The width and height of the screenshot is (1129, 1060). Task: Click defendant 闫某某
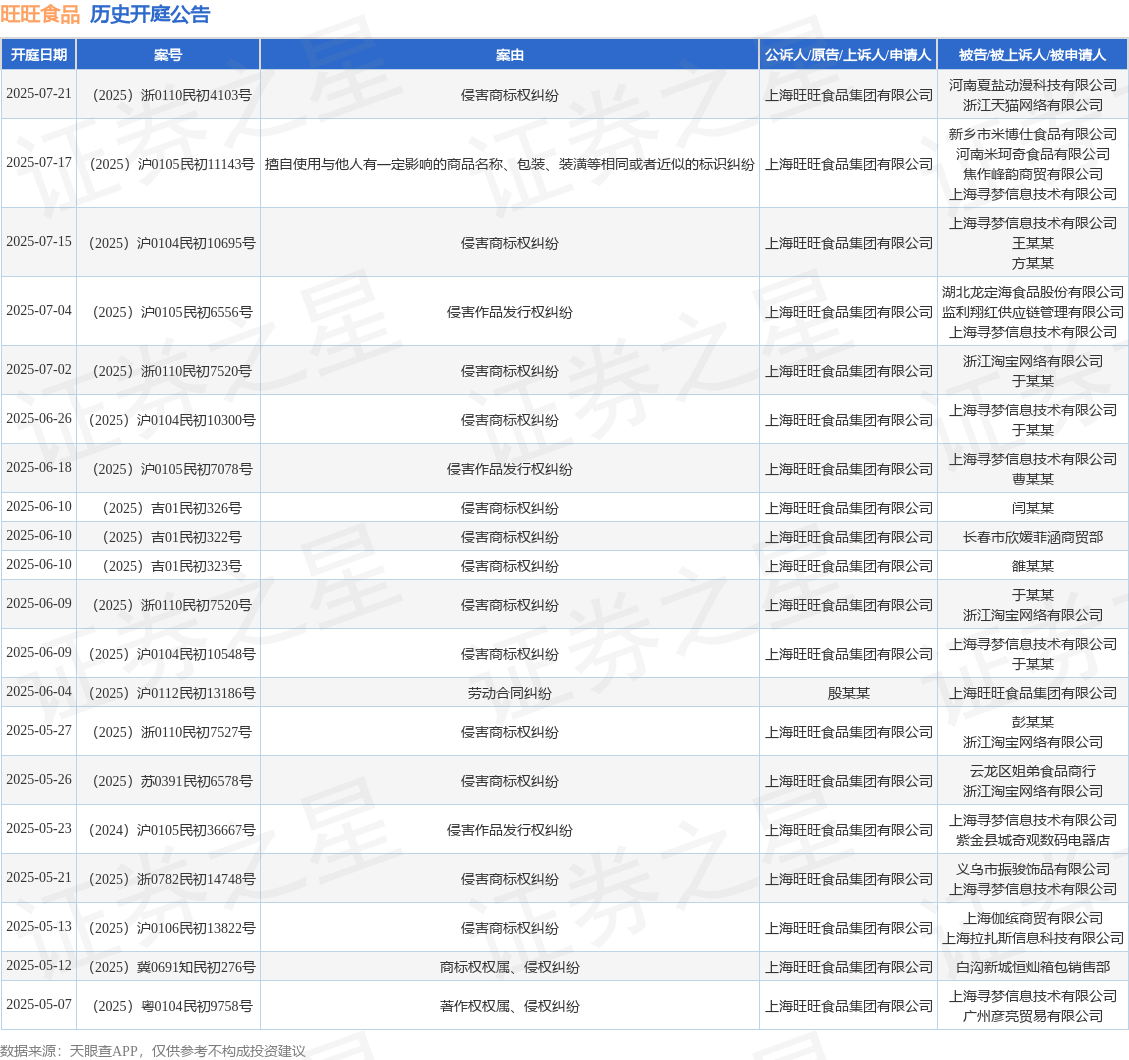(x=1033, y=508)
